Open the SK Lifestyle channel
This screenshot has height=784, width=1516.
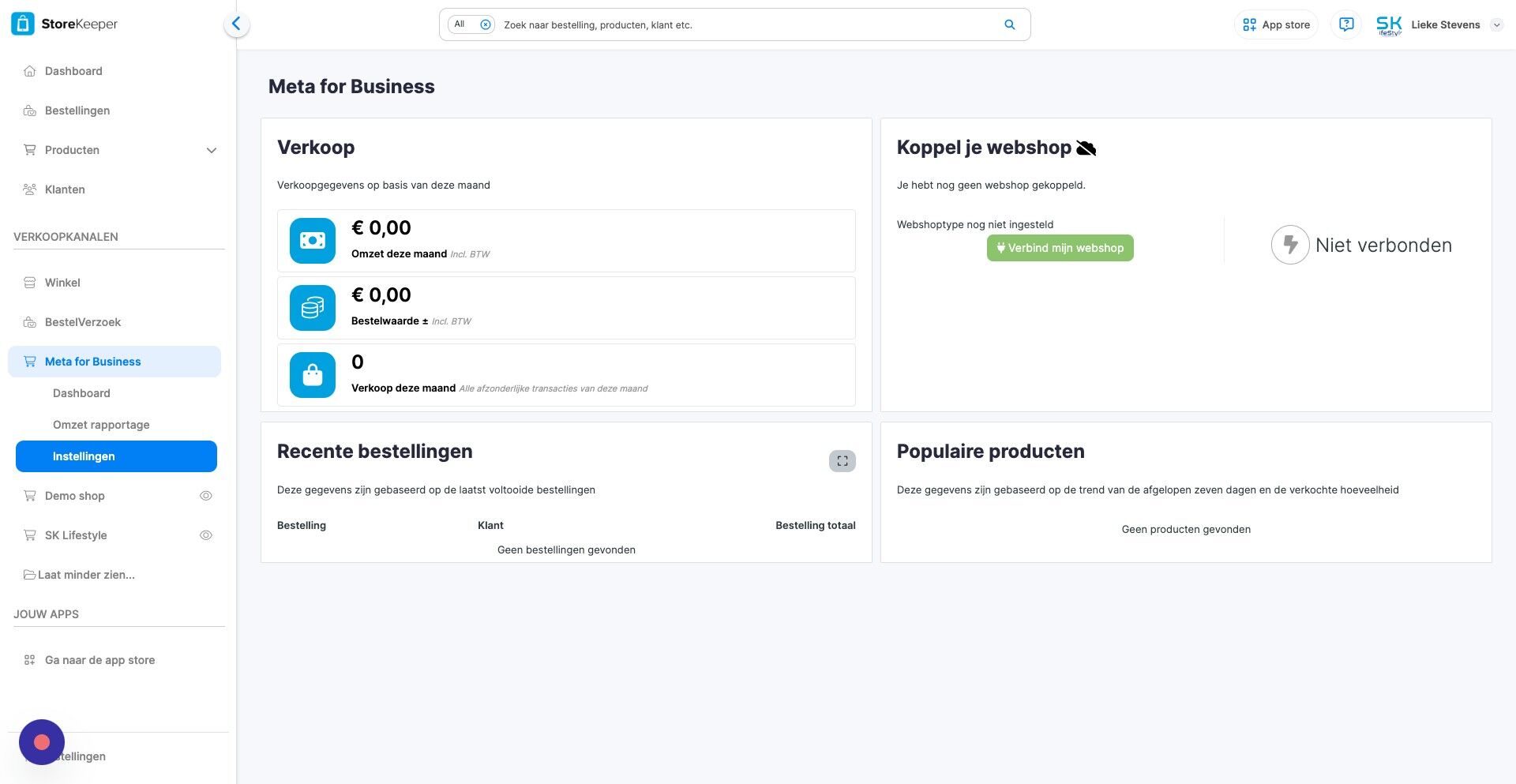point(76,535)
